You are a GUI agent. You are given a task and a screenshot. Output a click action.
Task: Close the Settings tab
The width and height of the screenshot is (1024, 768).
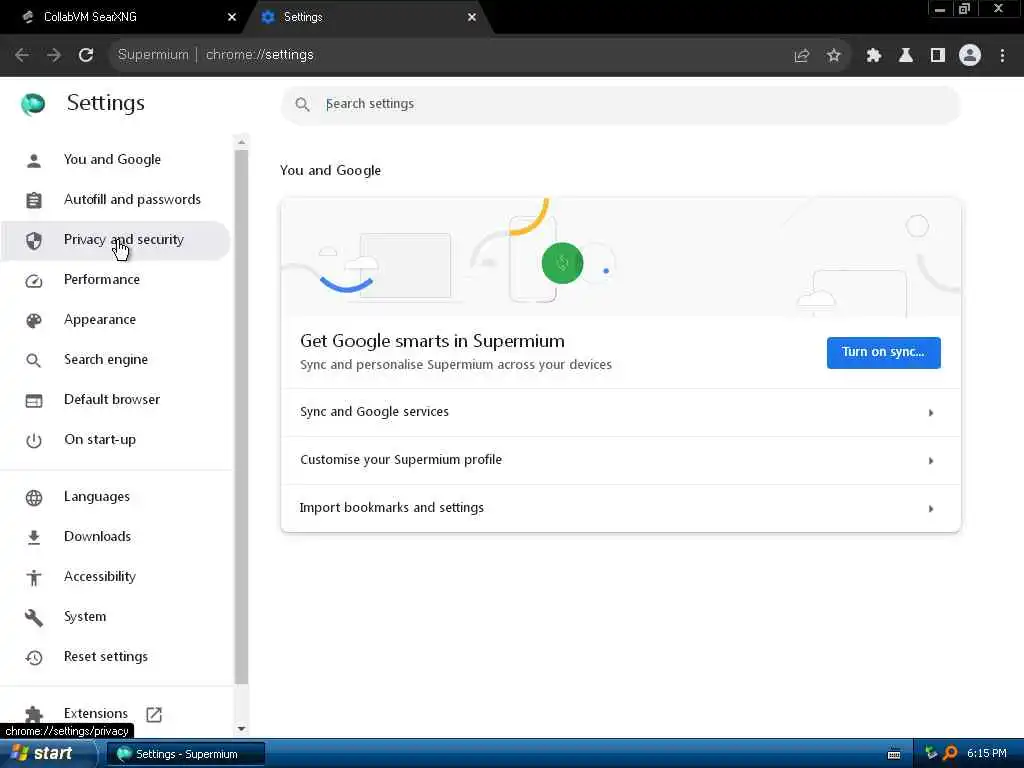click(472, 17)
